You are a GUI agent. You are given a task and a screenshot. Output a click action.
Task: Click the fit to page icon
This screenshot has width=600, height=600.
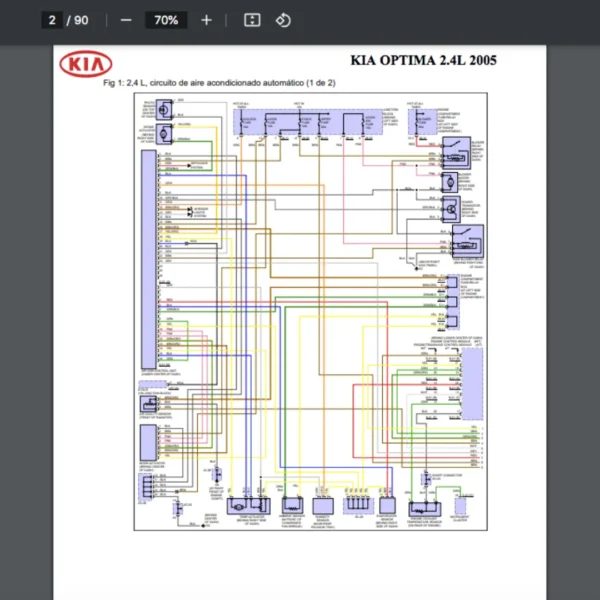(x=252, y=20)
